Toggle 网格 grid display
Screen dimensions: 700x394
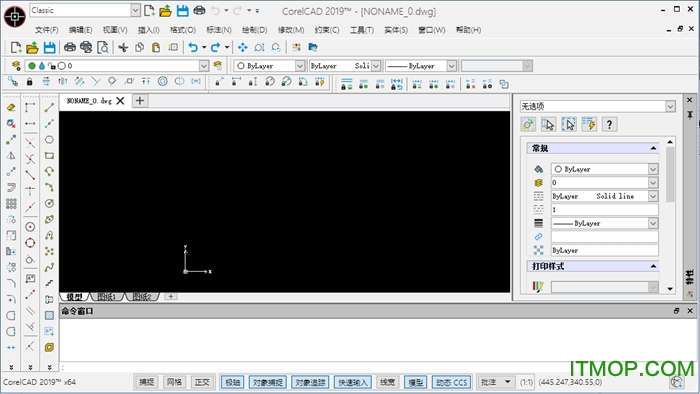click(x=174, y=382)
